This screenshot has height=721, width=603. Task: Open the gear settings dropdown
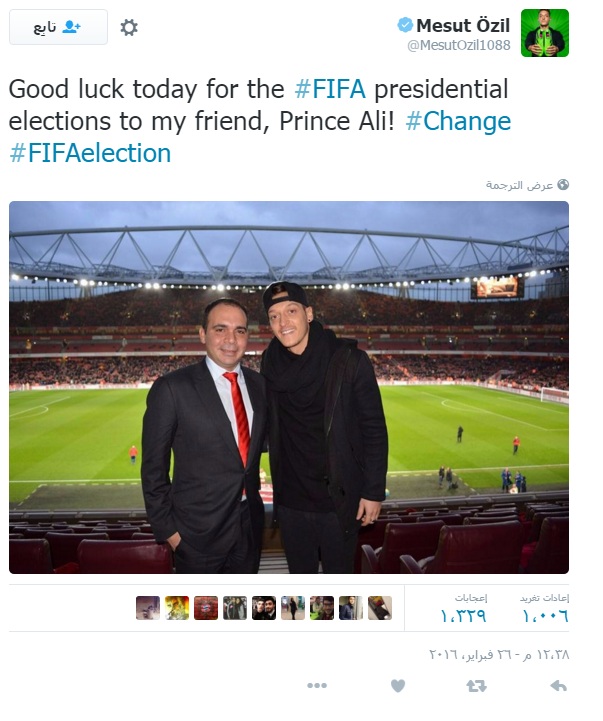(129, 27)
